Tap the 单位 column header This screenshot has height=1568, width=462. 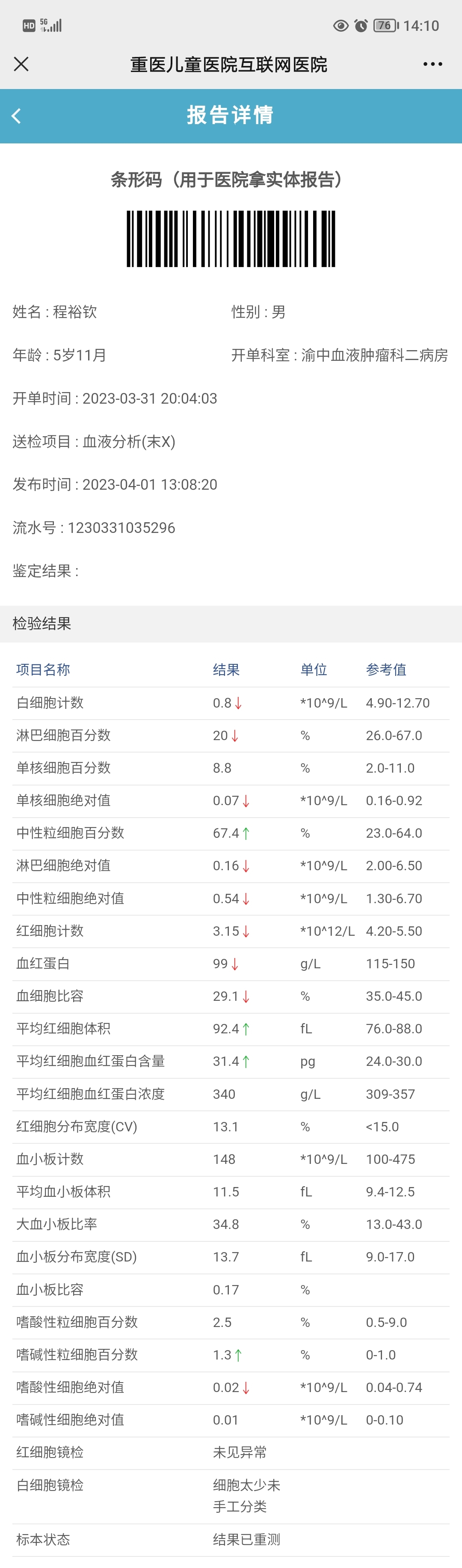pyautogui.click(x=314, y=669)
